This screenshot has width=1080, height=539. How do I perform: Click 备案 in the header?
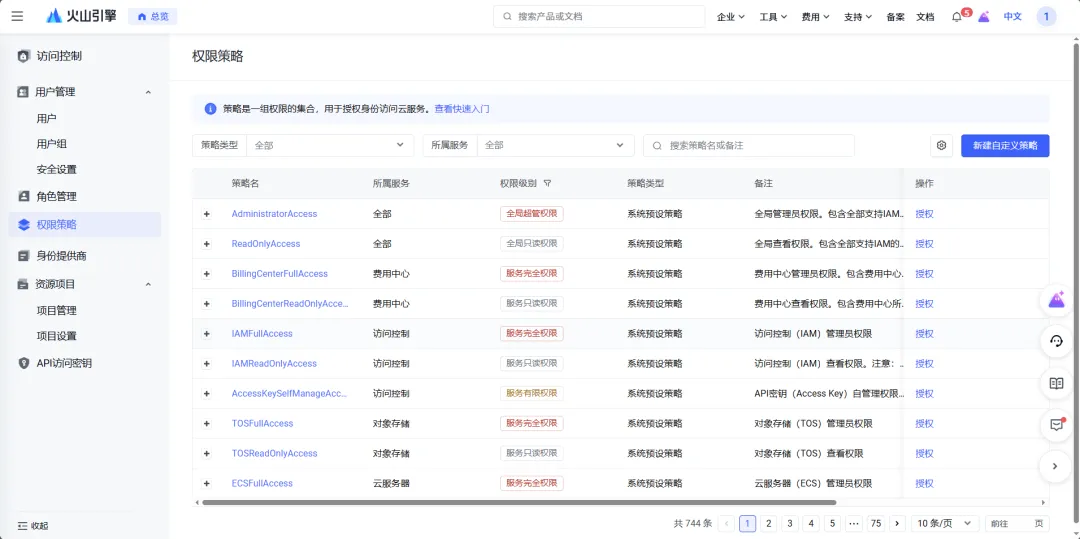[895, 17]
